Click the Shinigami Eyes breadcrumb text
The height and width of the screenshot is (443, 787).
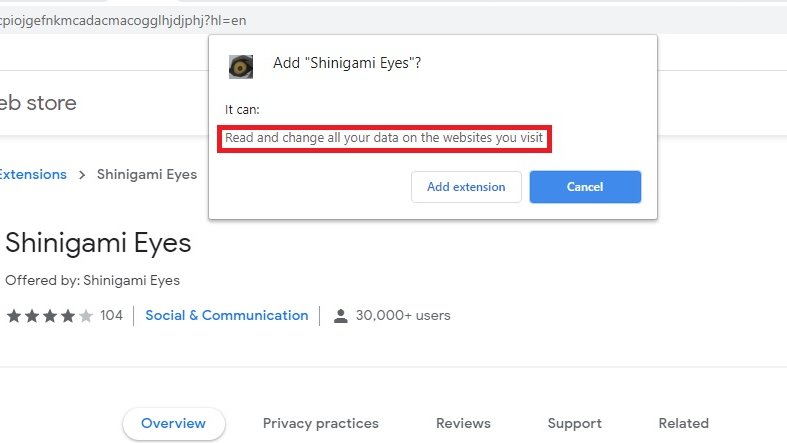[147, 174]
